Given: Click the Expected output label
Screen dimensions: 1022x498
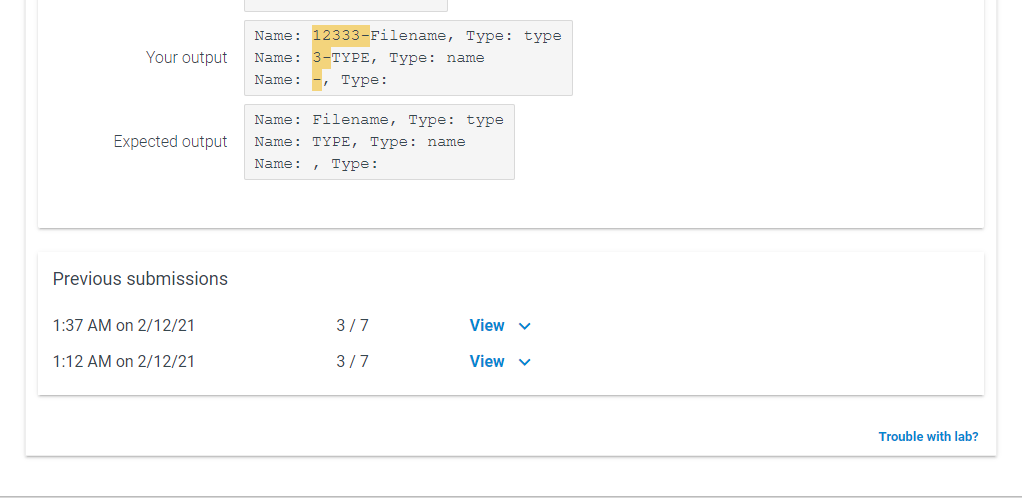Looking at the screenshot, I should pyautogui.click(x=170, y=141).
